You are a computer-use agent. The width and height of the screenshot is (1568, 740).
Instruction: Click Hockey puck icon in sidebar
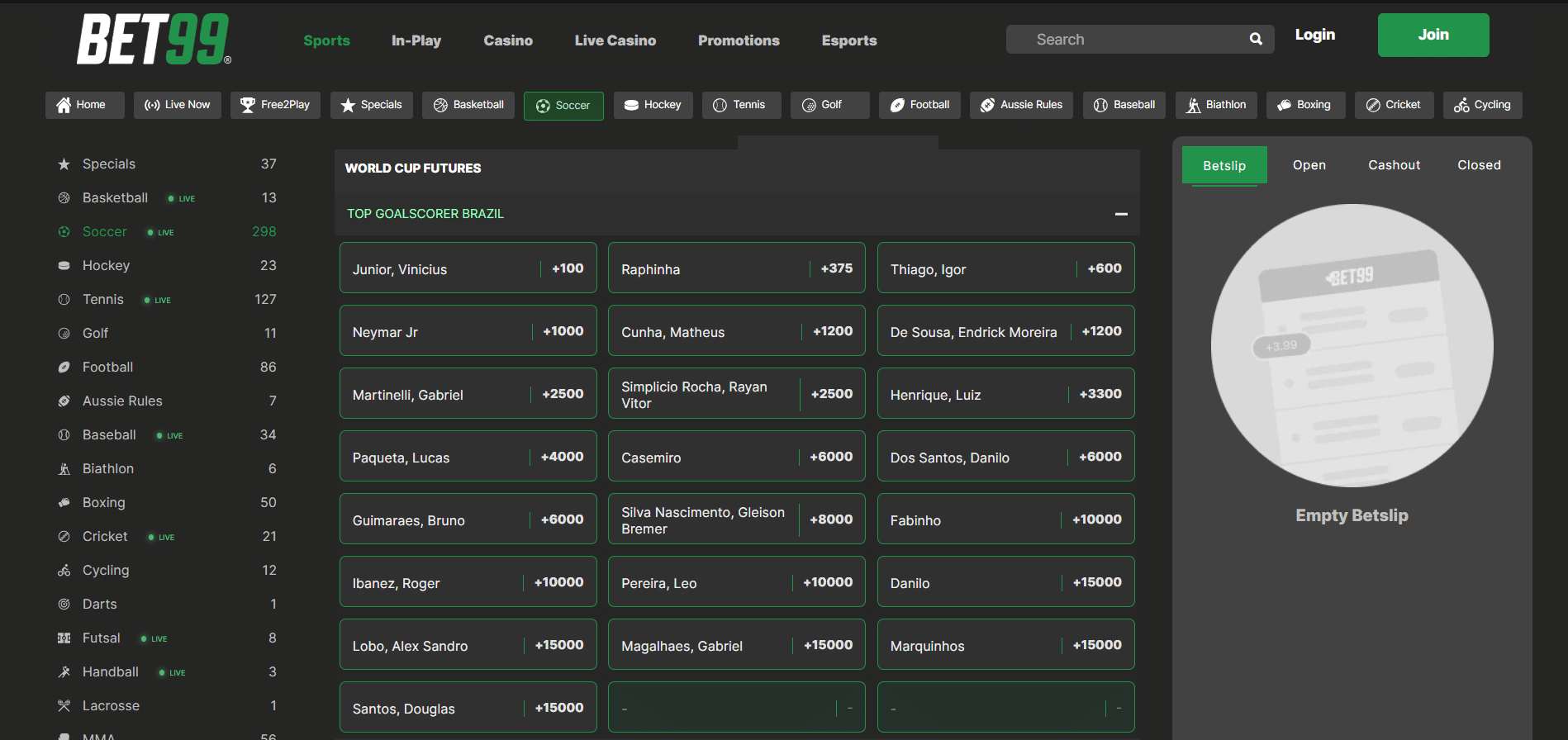64,266
